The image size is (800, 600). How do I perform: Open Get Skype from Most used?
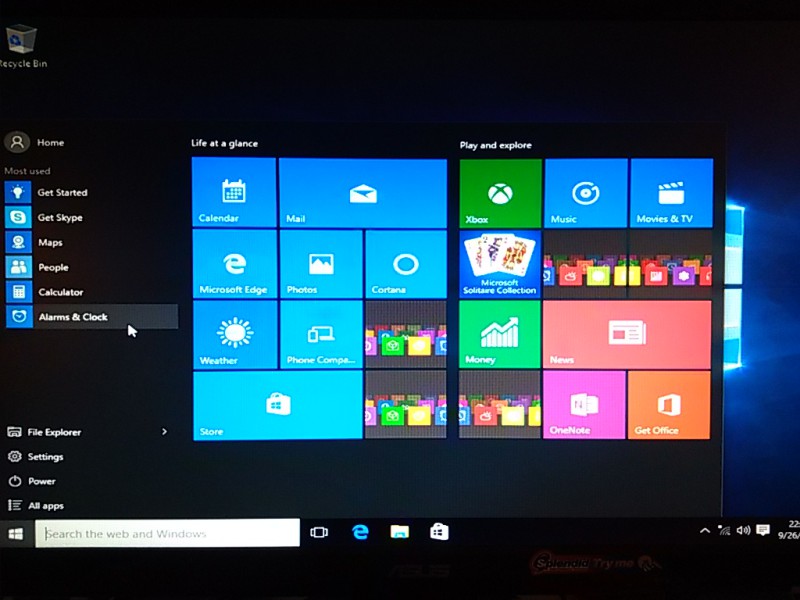[91, 217]
